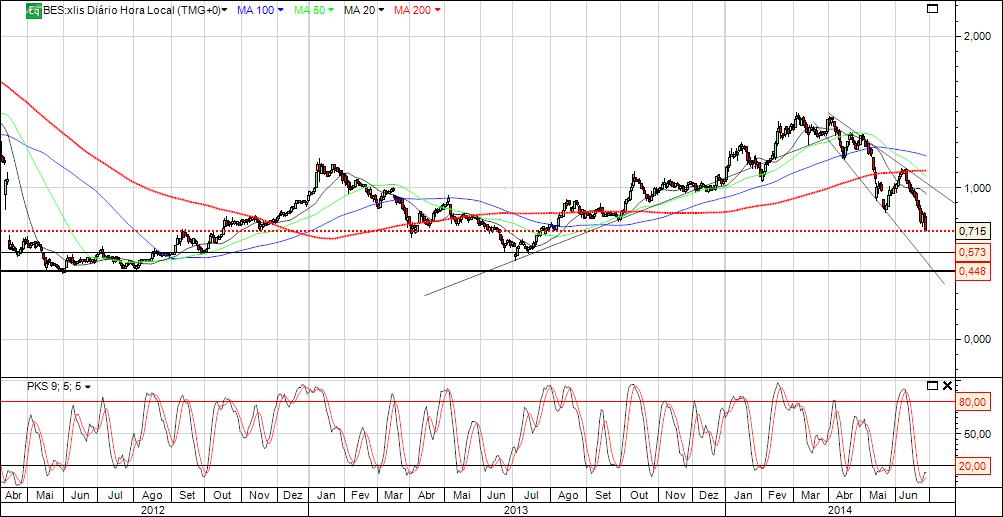Close the PKS oscillator pane
1003x517 pixels.
tap(947, 385)
